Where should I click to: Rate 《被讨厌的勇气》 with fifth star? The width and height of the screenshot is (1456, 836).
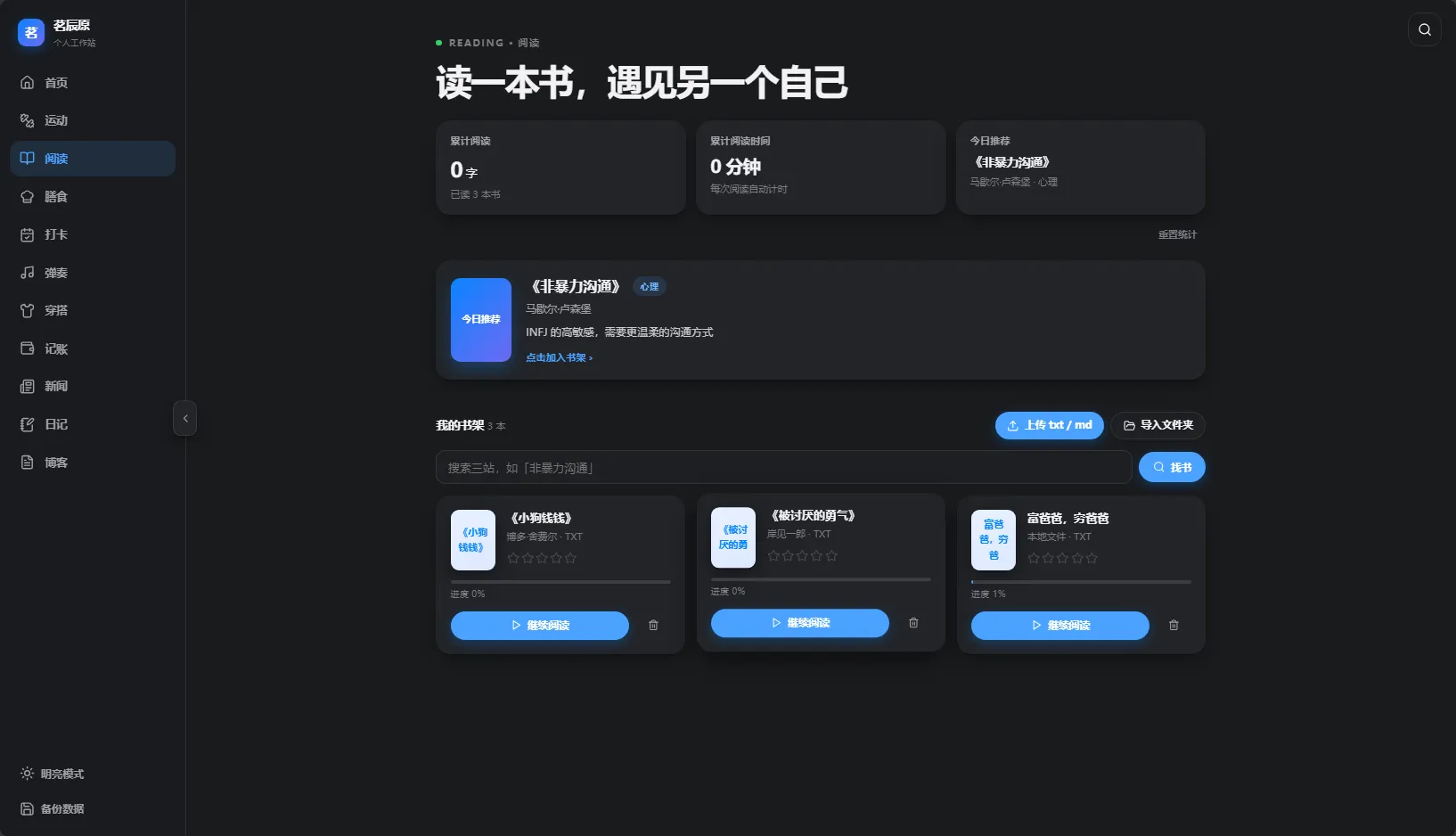[831, 556]
